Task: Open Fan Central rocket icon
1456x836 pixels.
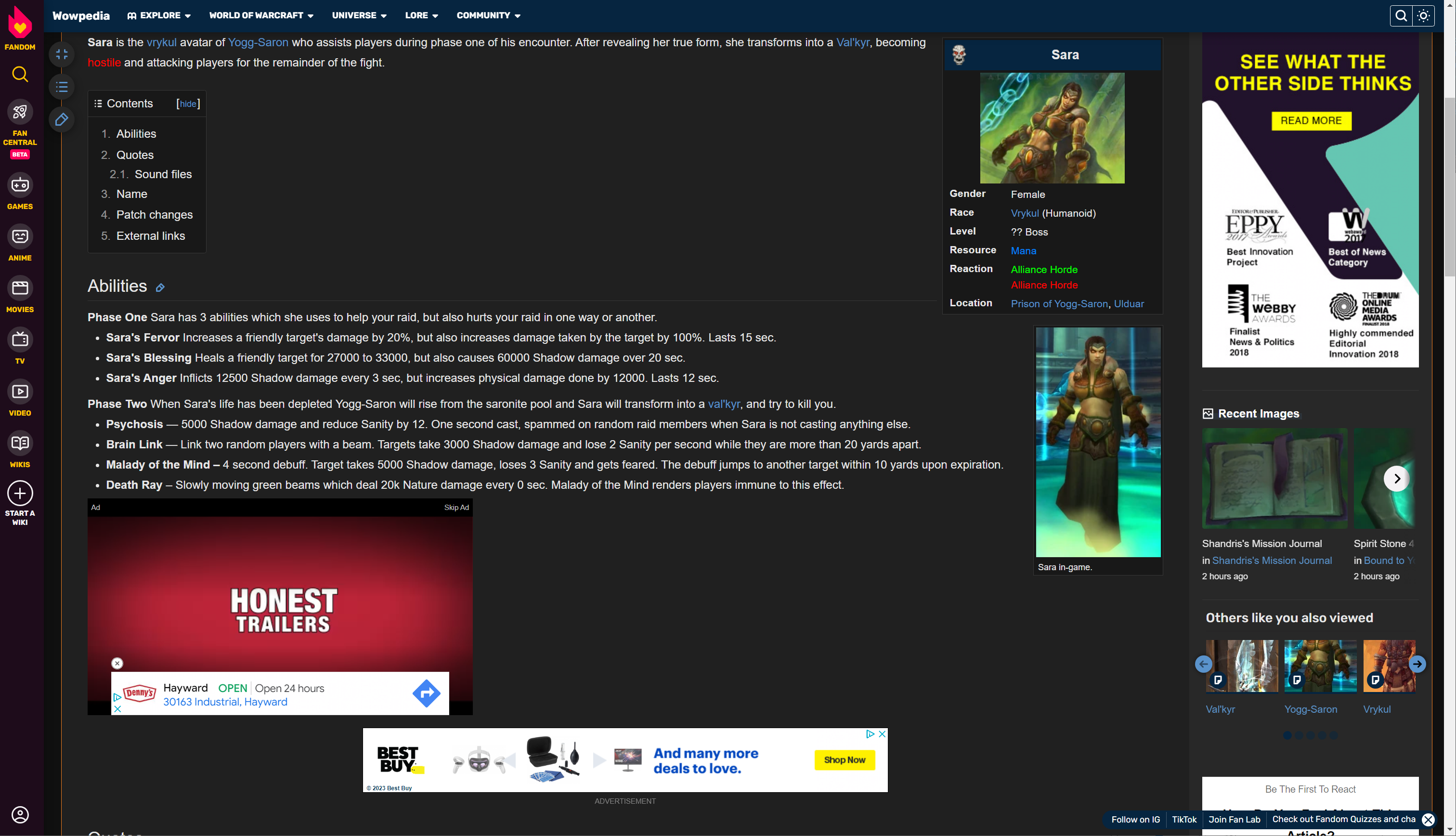Action: [x=20, y=111]
